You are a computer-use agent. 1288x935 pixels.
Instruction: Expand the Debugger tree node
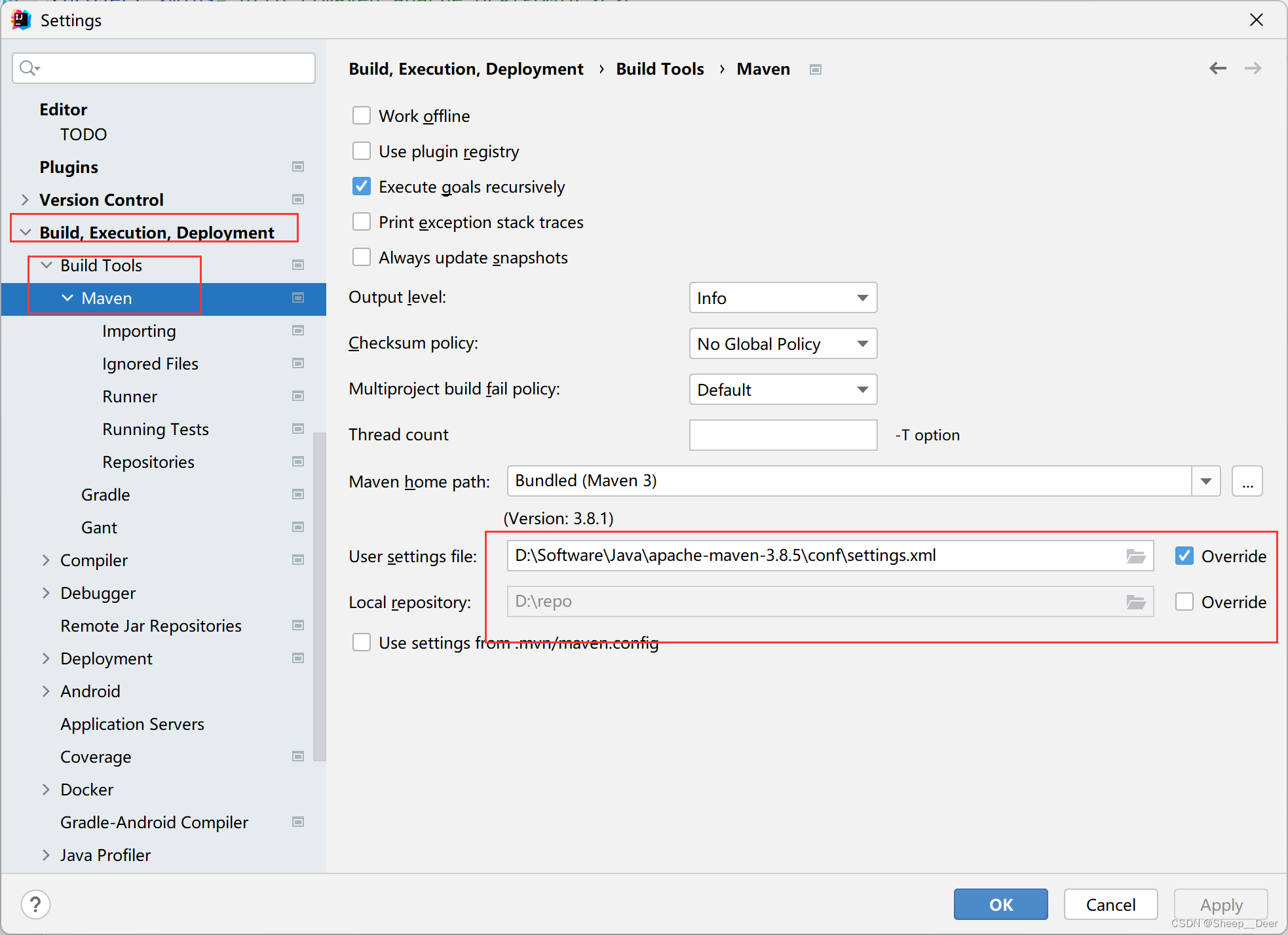(x=46, y=592)
